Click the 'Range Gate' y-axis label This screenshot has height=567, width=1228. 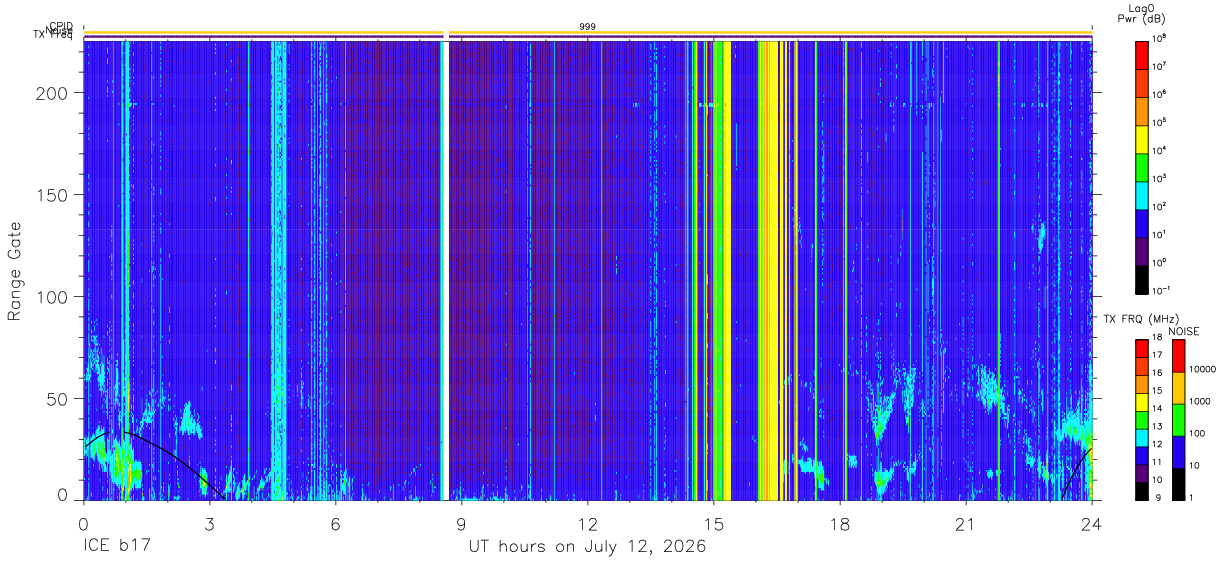(x=15, y=271)
